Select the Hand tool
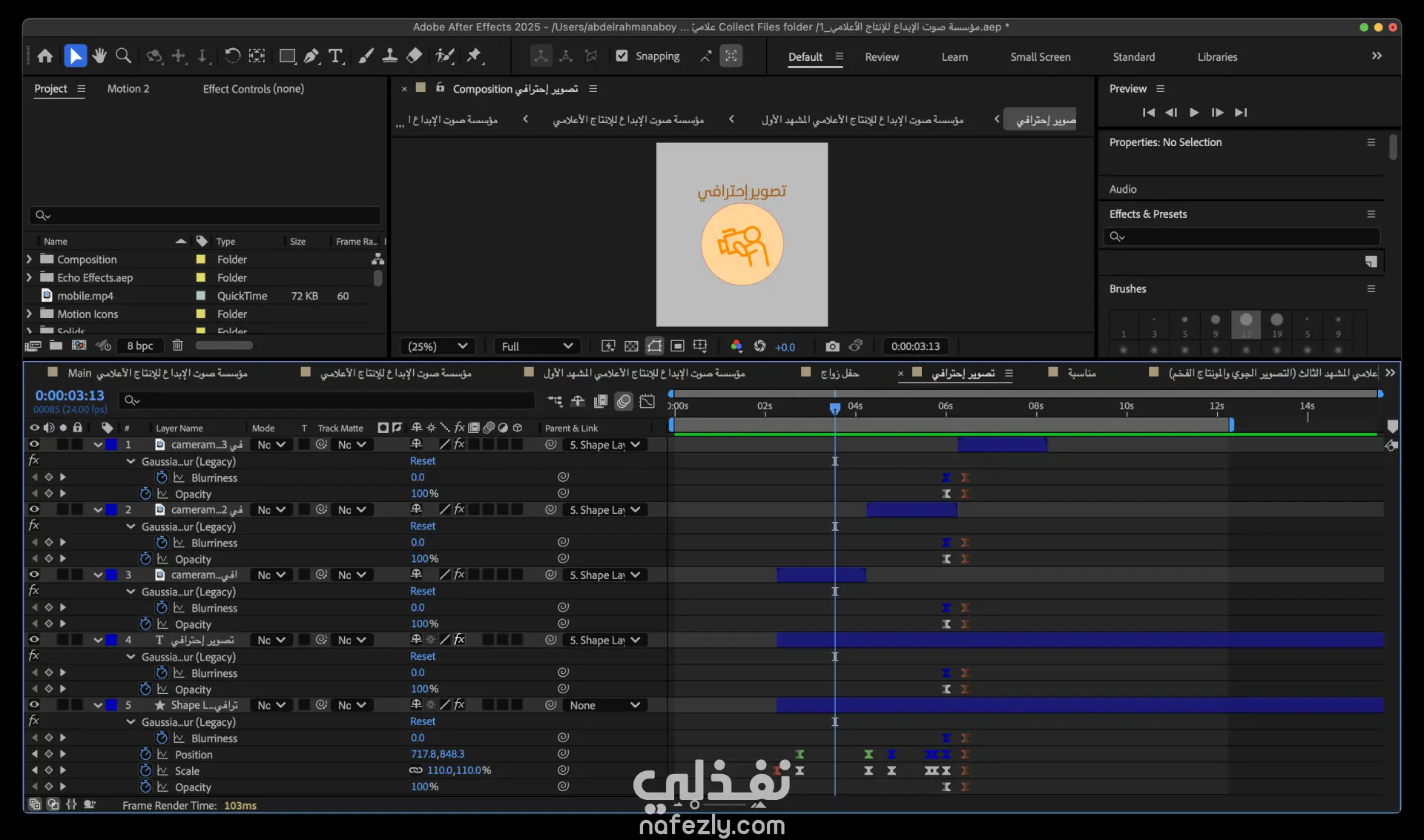 (99, 56)
